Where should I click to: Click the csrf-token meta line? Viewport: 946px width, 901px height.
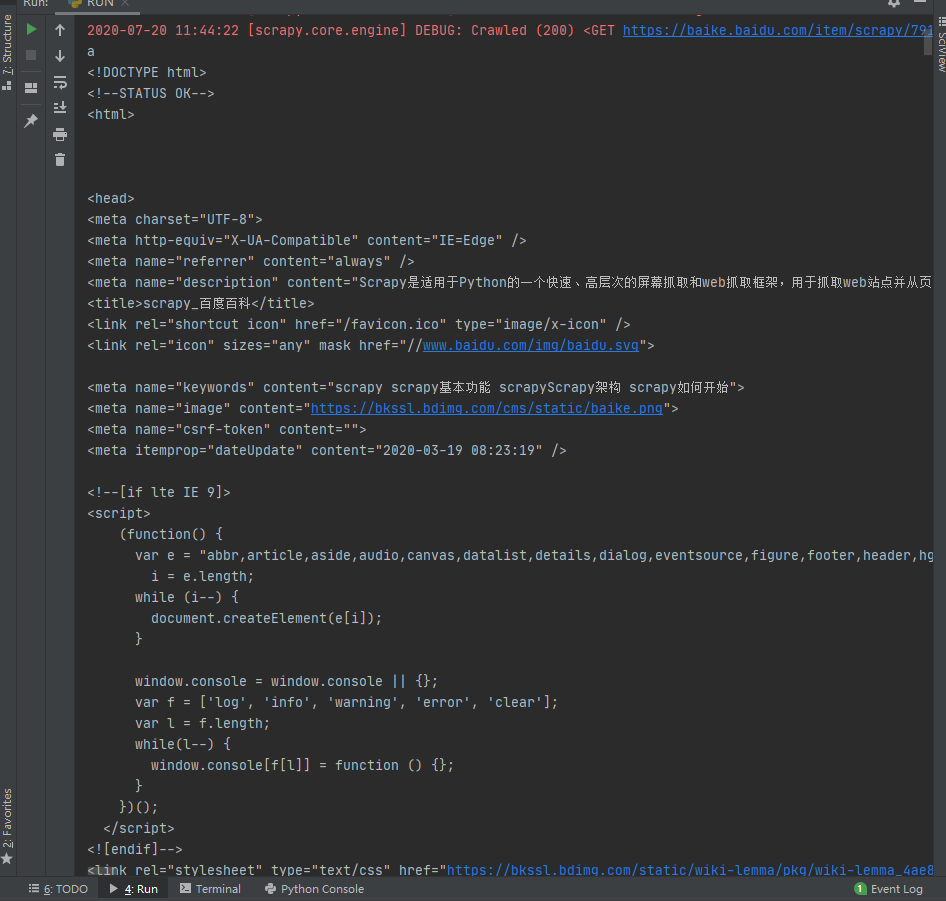click(x=227, y=430)
